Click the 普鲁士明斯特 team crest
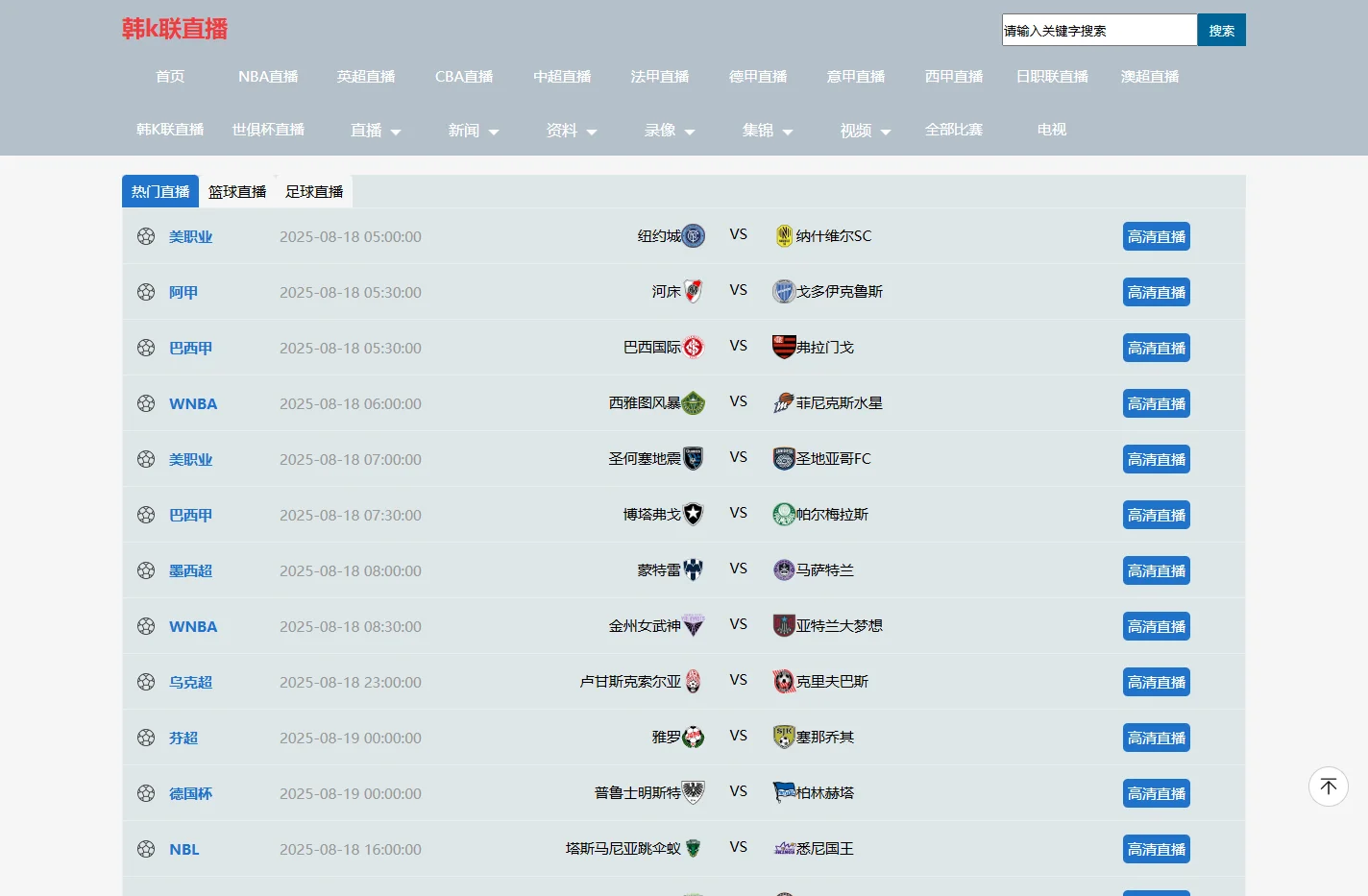This screenshot has height=896, width=1368. point(694,793)
